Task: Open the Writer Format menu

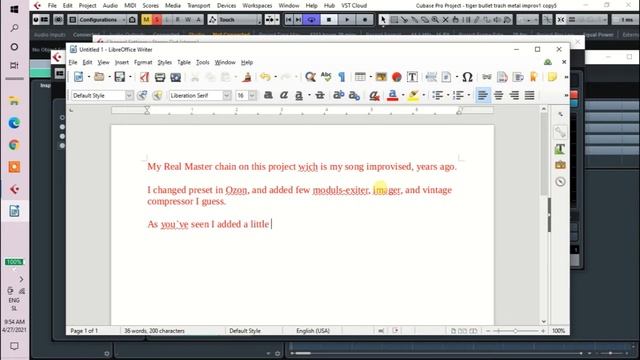Action: (143, 62)
